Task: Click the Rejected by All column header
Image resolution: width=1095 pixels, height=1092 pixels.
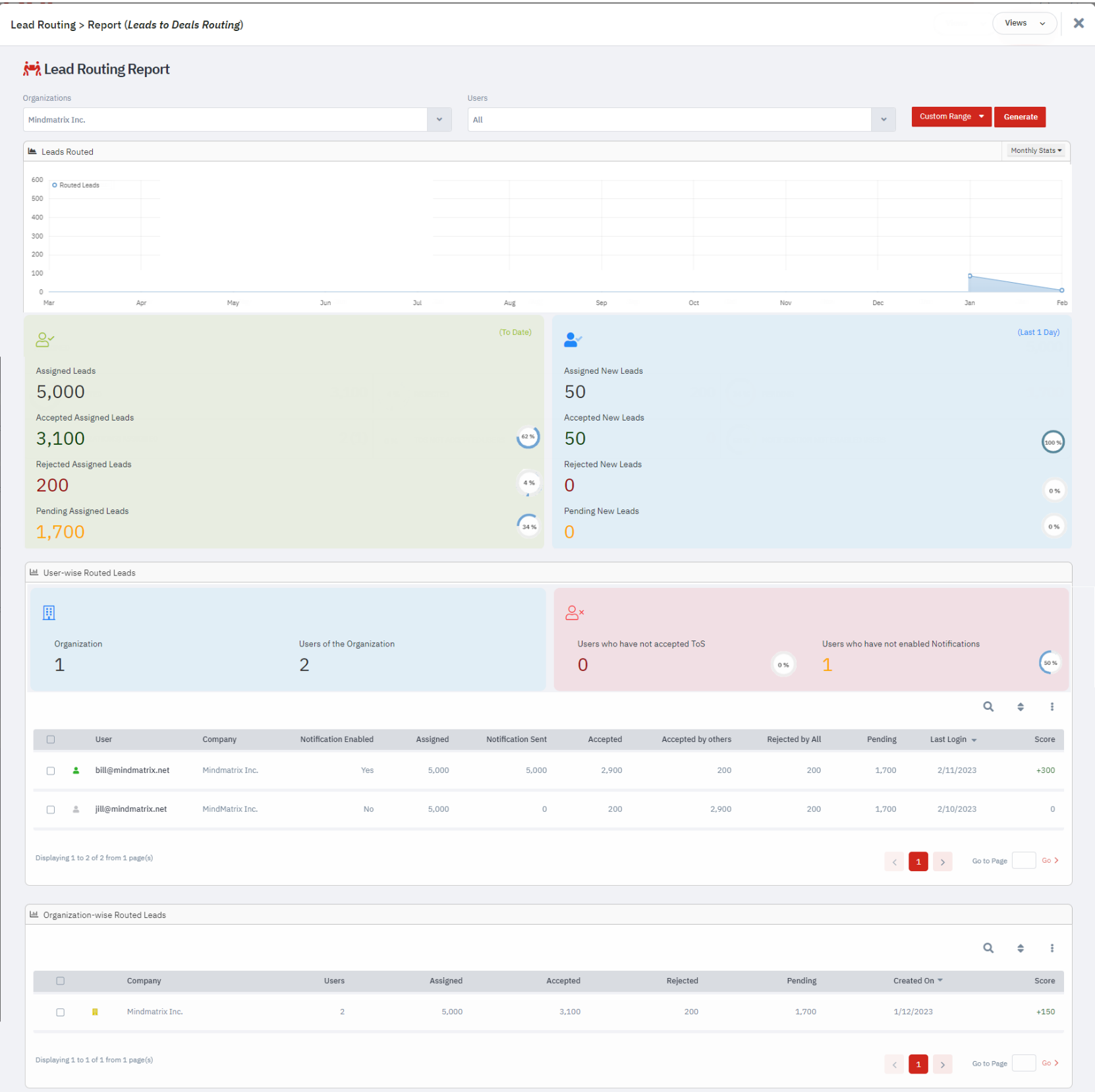Action: pos(794,739)
